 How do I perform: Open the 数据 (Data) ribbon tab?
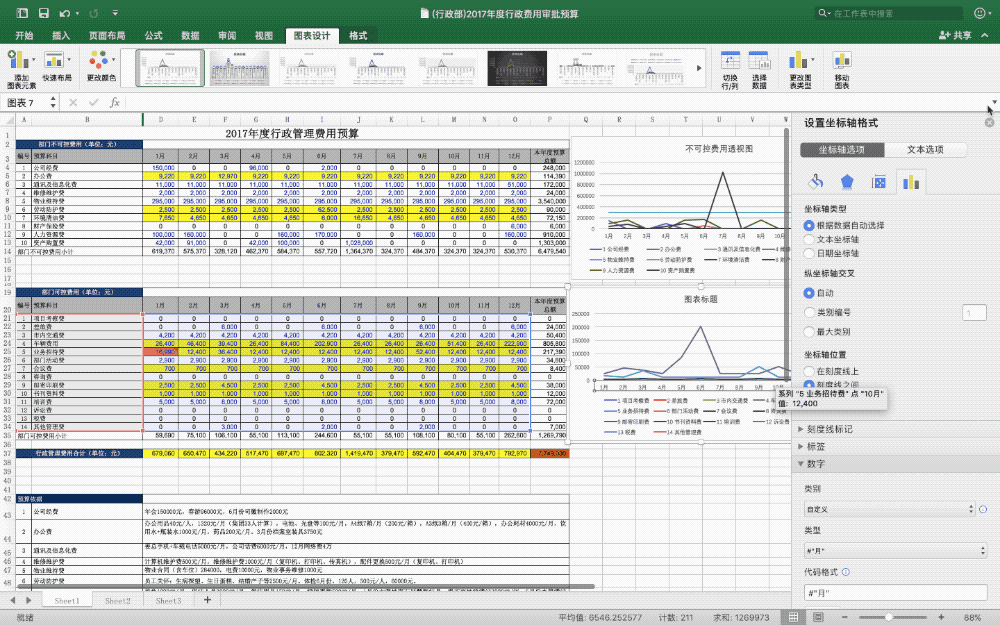click(x=190, y=36)
